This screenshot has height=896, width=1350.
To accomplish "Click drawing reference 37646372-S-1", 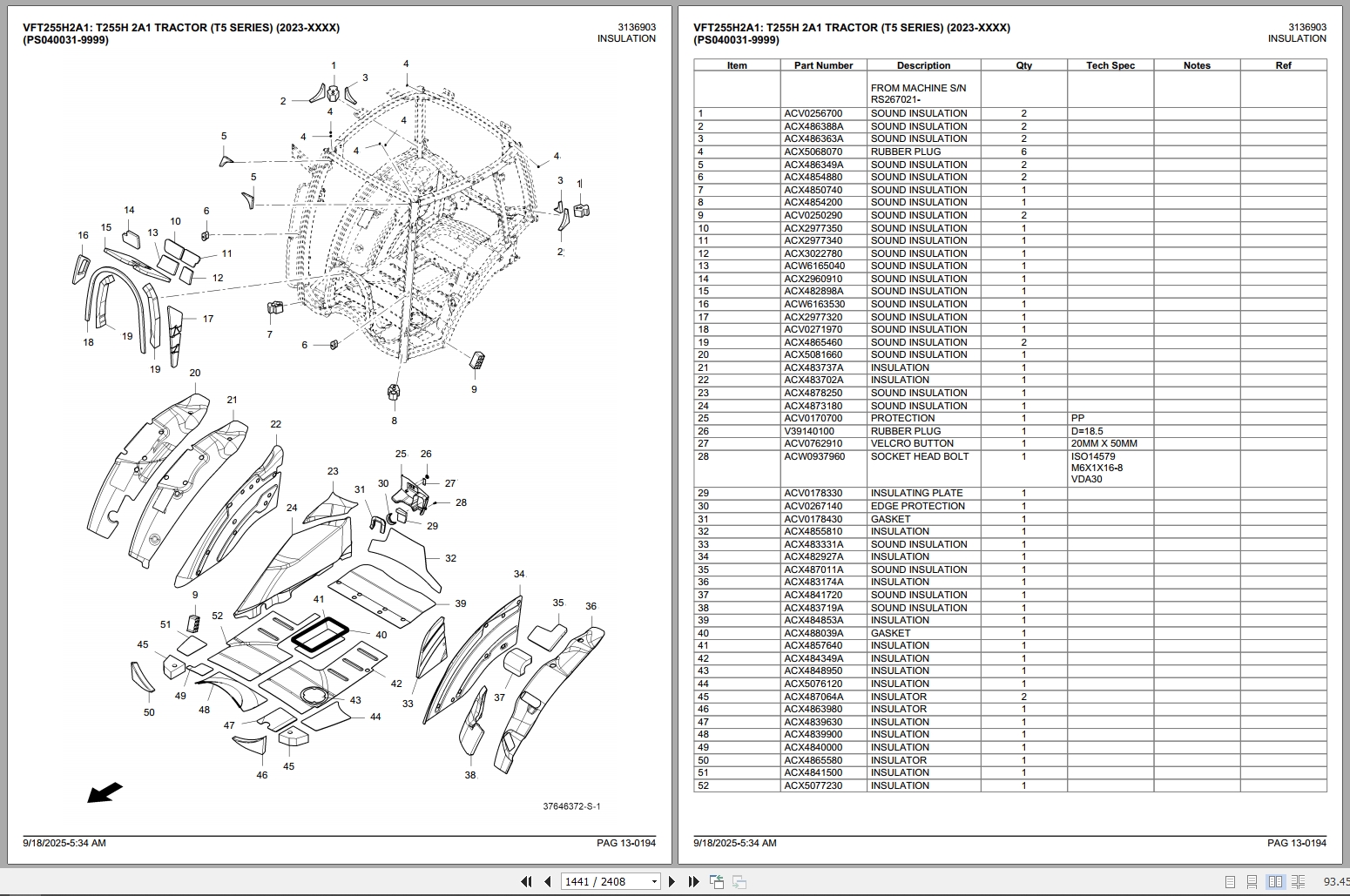I will [x=572, y=805].
